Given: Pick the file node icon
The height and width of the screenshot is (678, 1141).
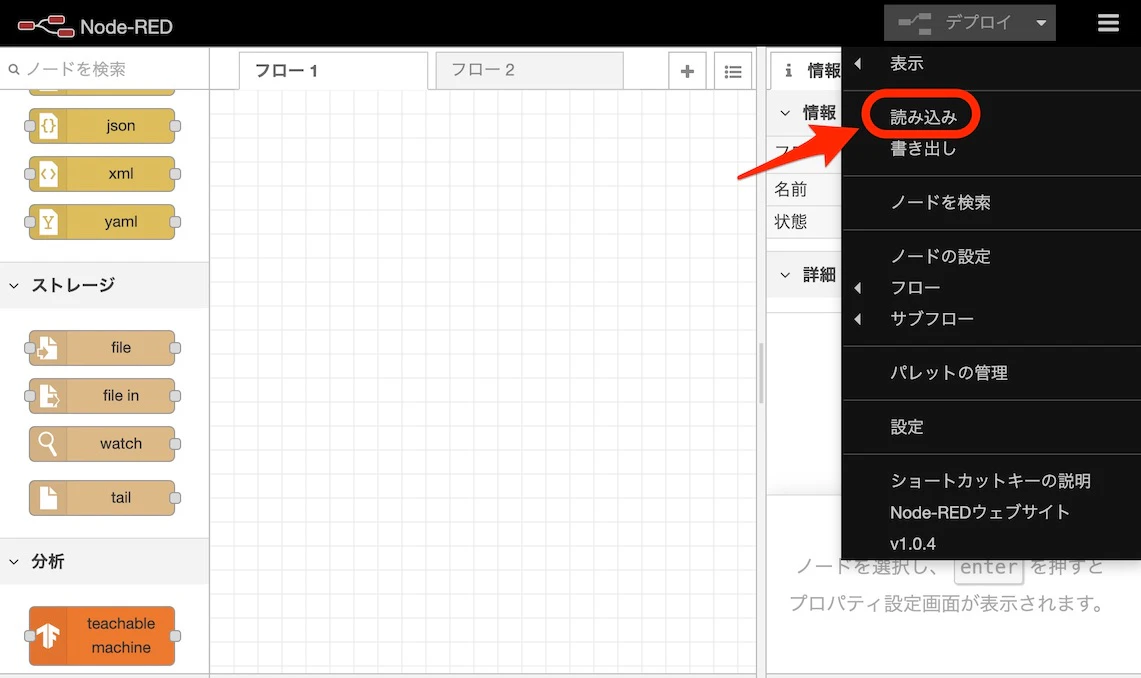Looking at the screenshot, I should coord(48,348).
